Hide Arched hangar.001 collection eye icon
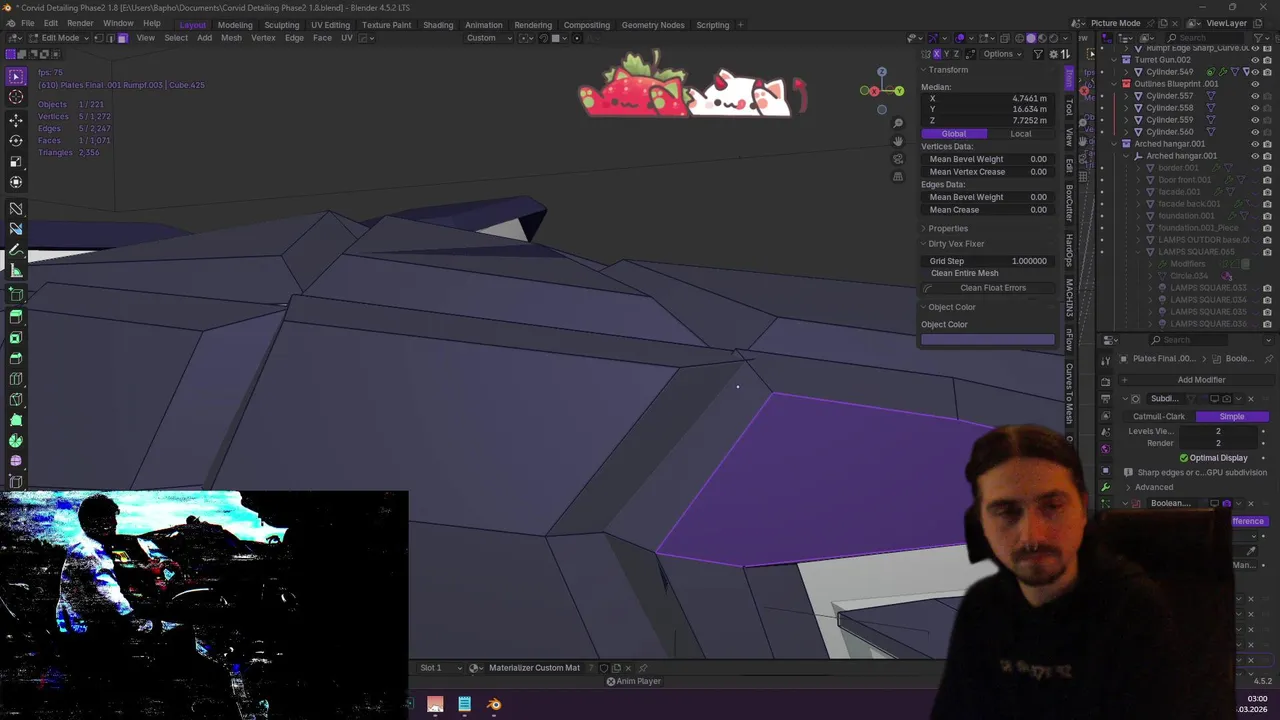The width and height of the screenshot is (1280, 720). [x=1255, y=144]
